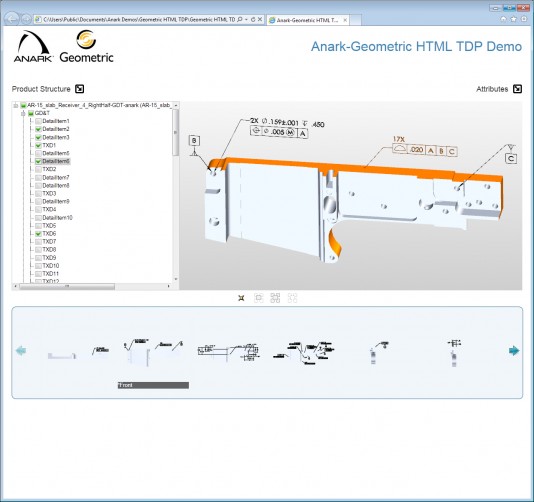Click the browser forward arrow button
Image resolution: width=534 pixels, height=502 pixels.
[26, 19]
